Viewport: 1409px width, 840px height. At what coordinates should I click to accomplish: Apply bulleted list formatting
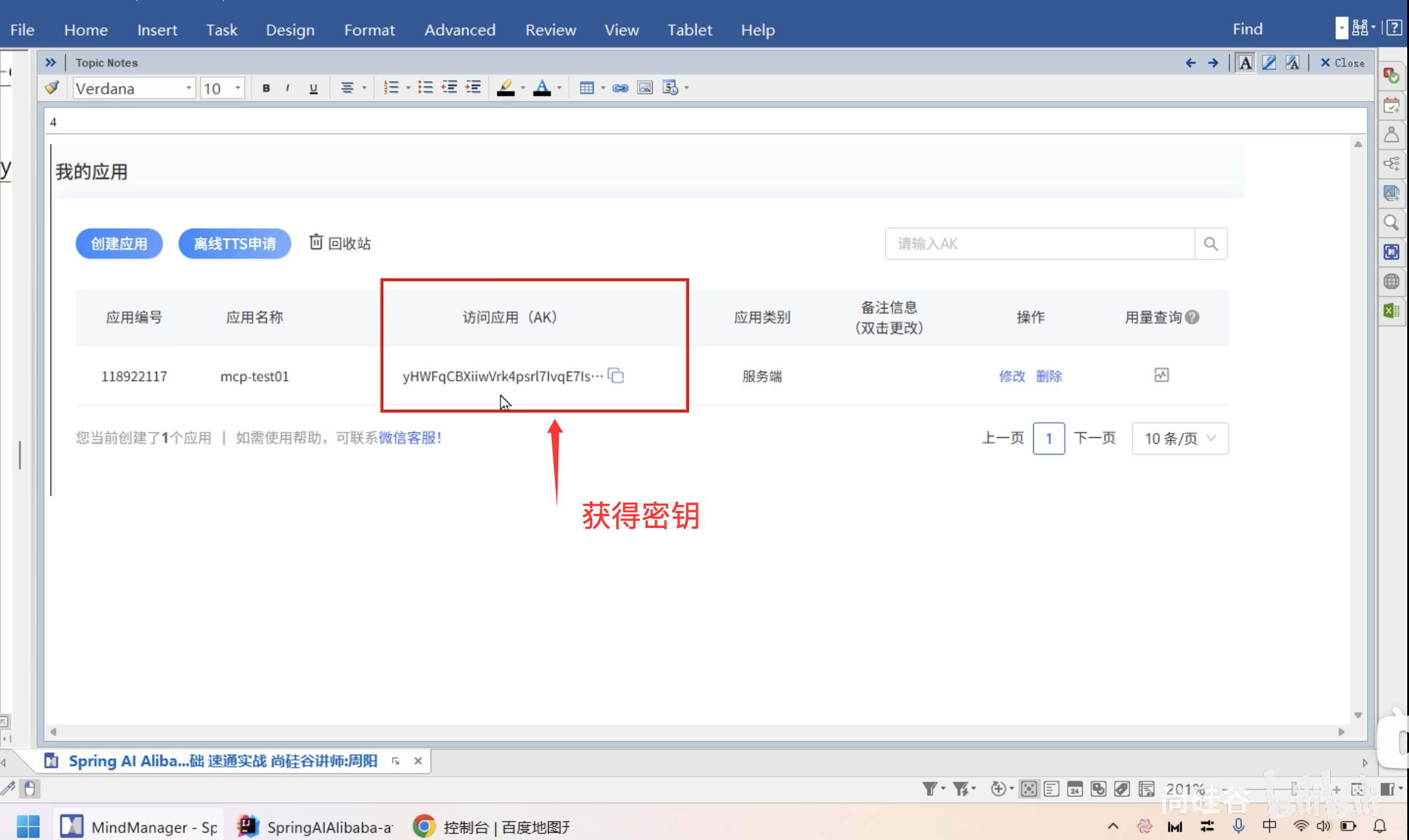[425, 88]
